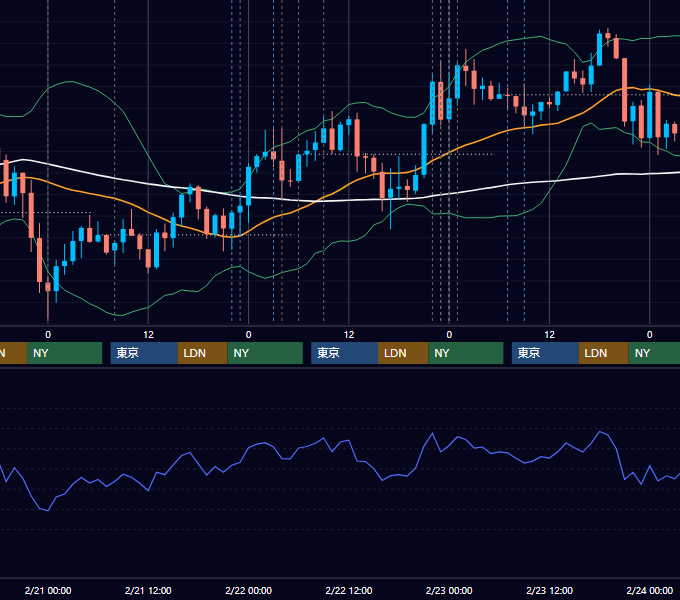Click hour label 0 above 2/23 00:00
The image size is (680, 600).
(x=449, y=335)
